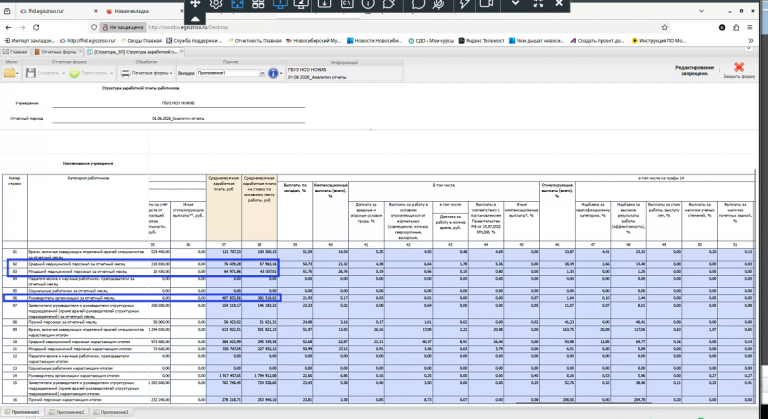The height and width of the screenshot is (419, 768).
Task: Click the fullscreen arrows icon in overlay toolbar
Action: tap(538, 3)
